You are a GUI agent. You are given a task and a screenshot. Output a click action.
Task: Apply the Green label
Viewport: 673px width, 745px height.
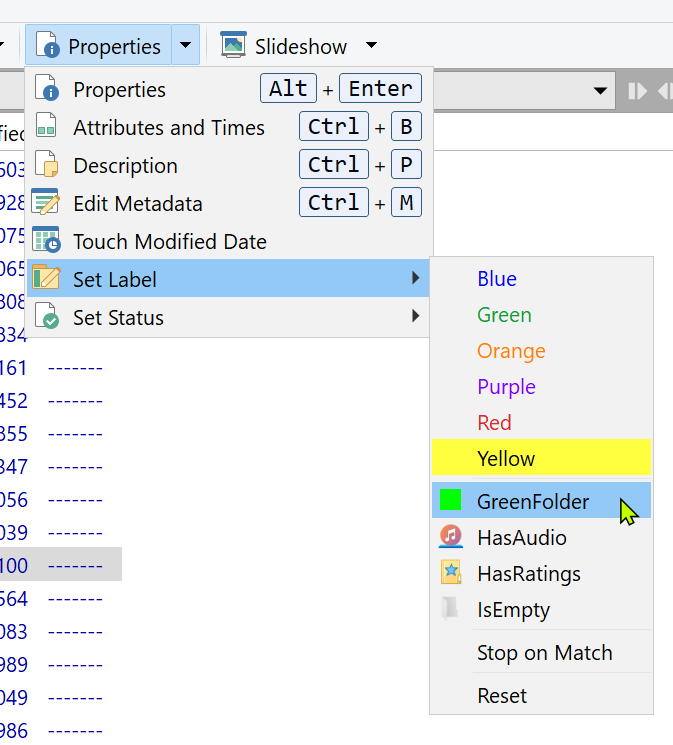(541, 315)
